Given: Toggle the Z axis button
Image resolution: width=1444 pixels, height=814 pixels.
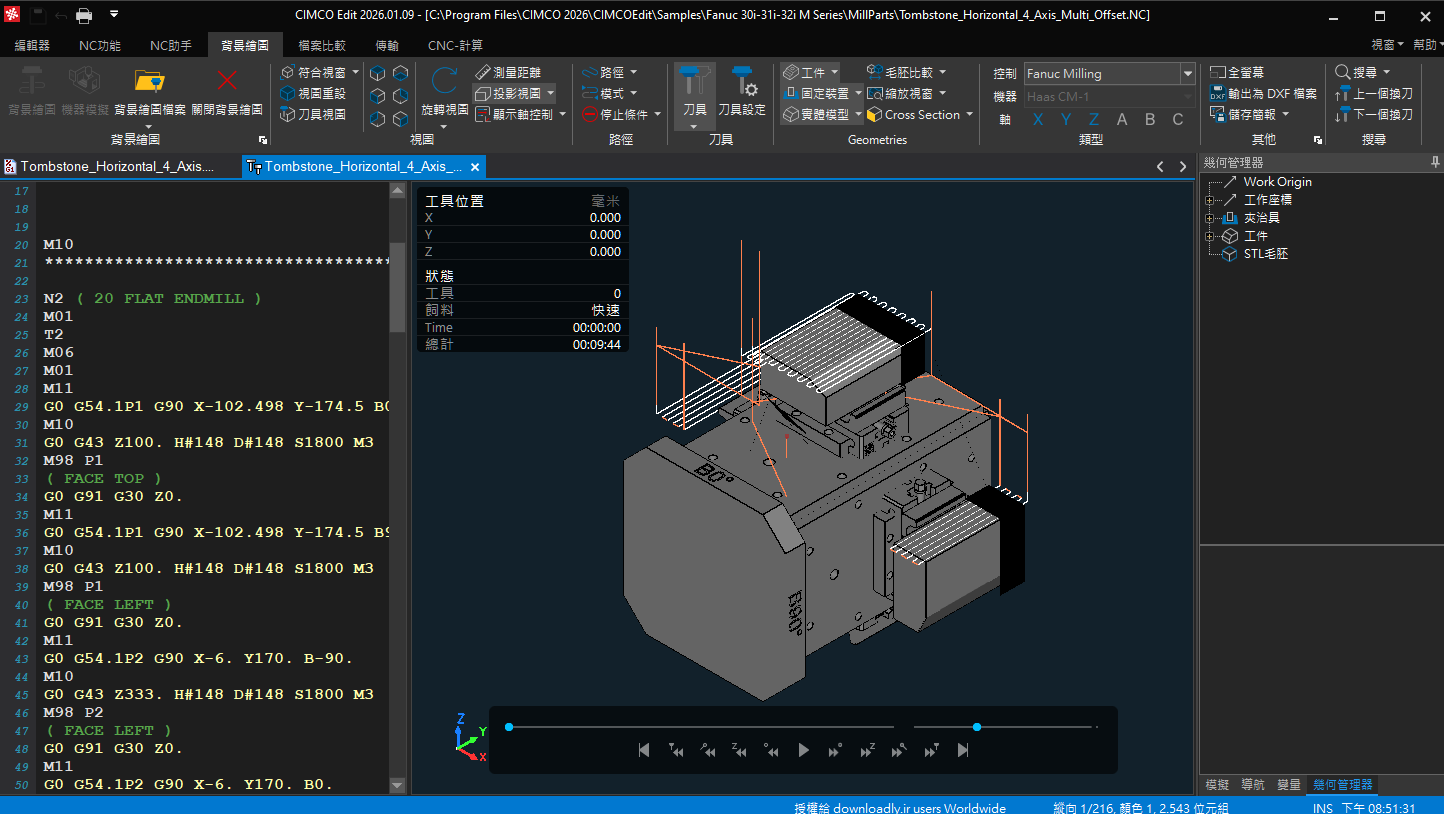Looking at the screenshot, I should click(1094, 119).
